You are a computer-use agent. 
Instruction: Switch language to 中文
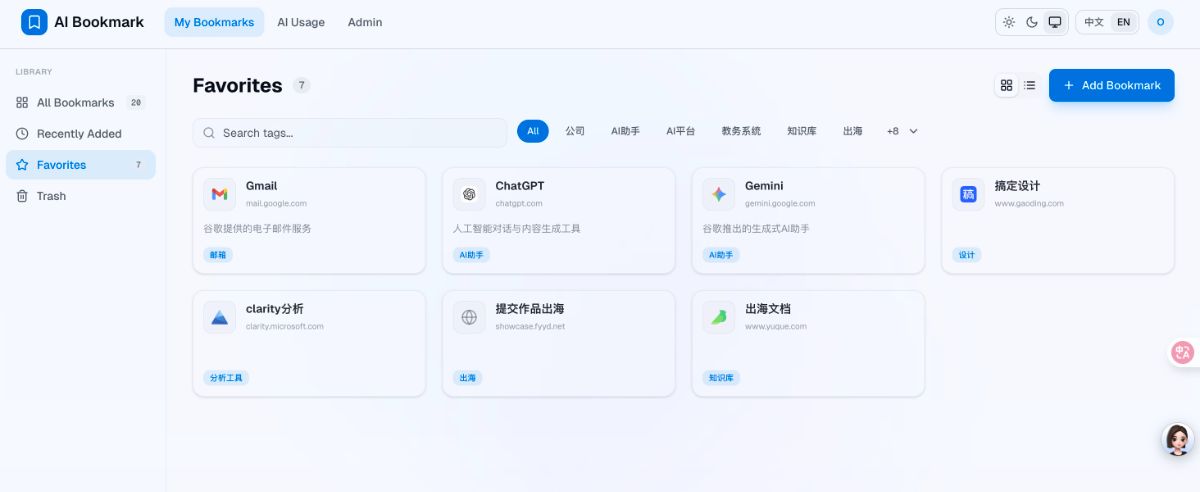[1094, 22]
